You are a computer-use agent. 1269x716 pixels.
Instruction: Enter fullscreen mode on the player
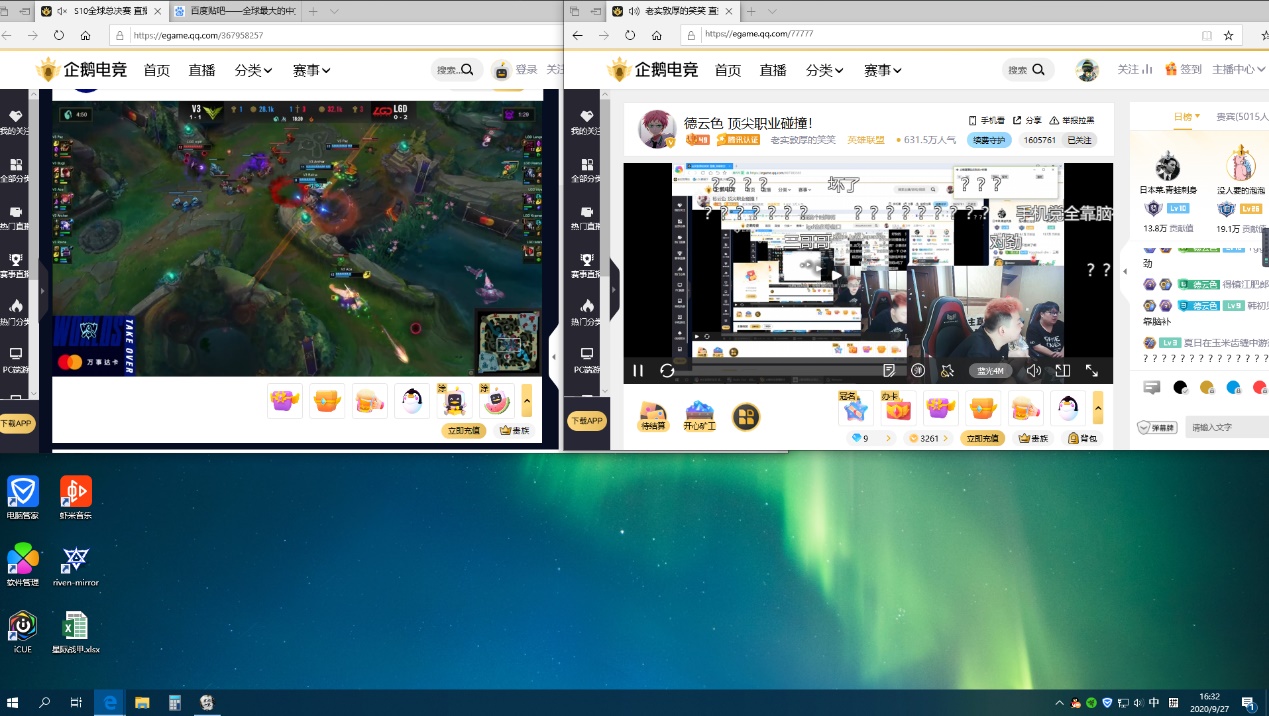pos(1093,370)
